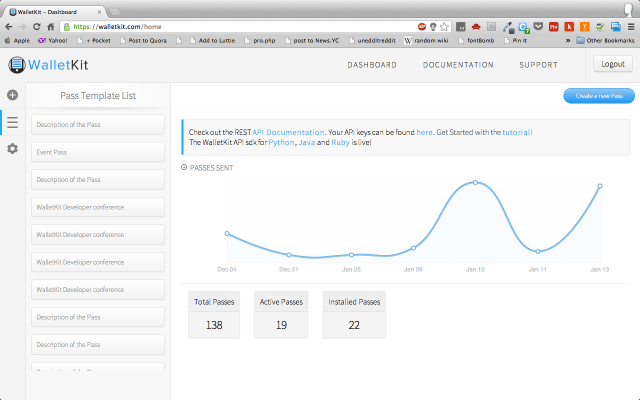This screenshot has width=640, height=400.
Task: Bookmark this page with the star icon
Action: pos(444,27)
